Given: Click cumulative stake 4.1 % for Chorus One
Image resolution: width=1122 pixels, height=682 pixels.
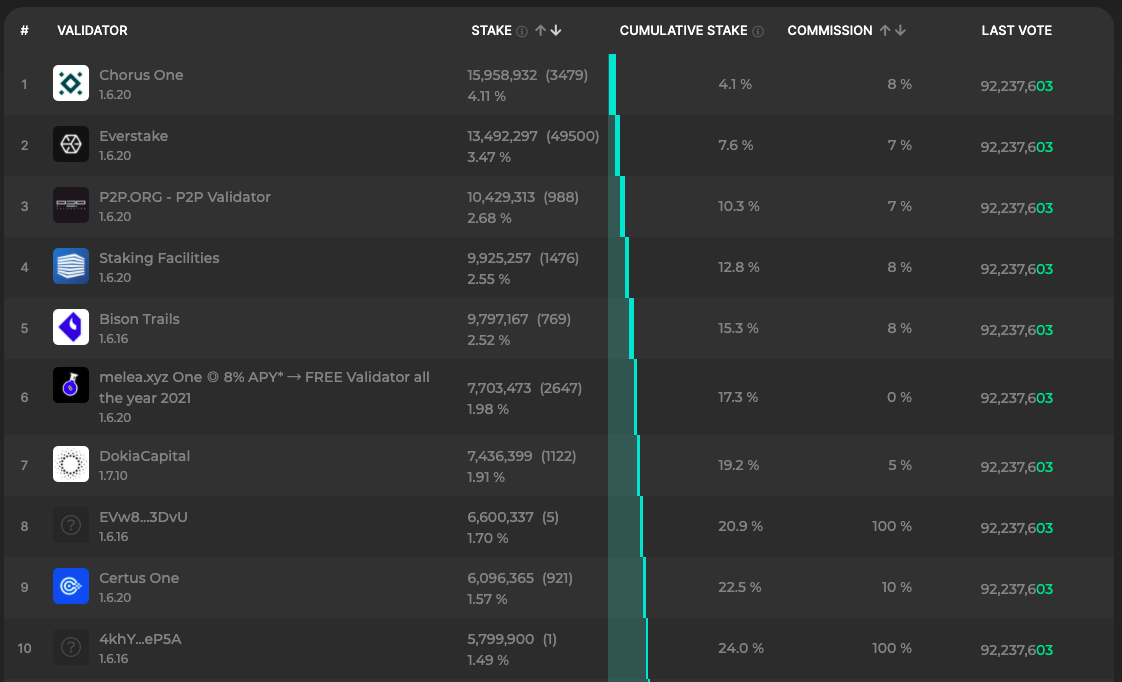Looking at the screenshot, I should pos(735,84).
